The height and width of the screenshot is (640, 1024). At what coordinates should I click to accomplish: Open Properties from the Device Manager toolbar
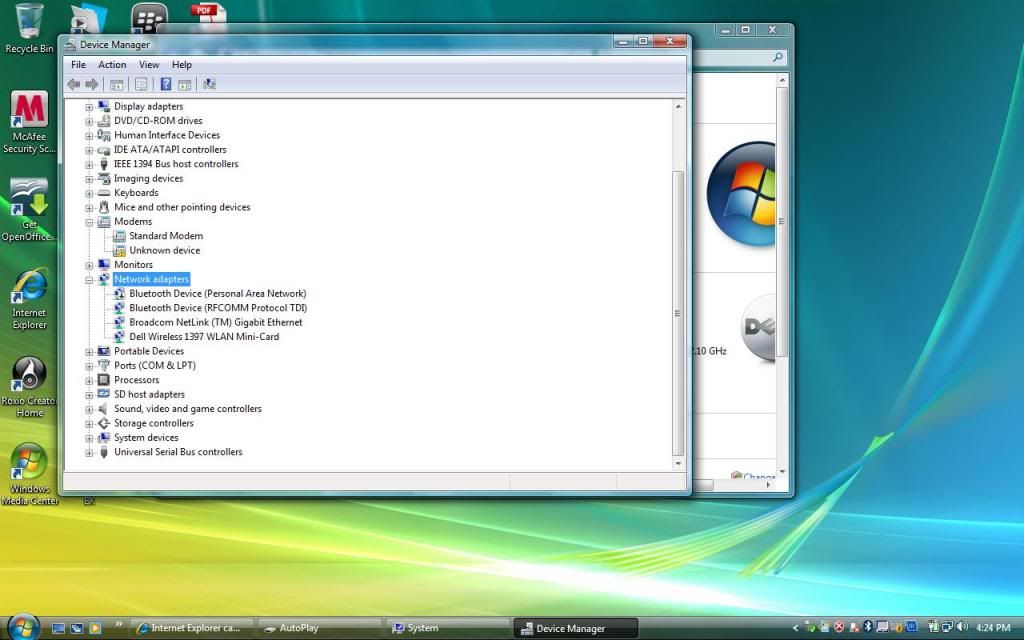pyautogui.click(x=141, y=84)
